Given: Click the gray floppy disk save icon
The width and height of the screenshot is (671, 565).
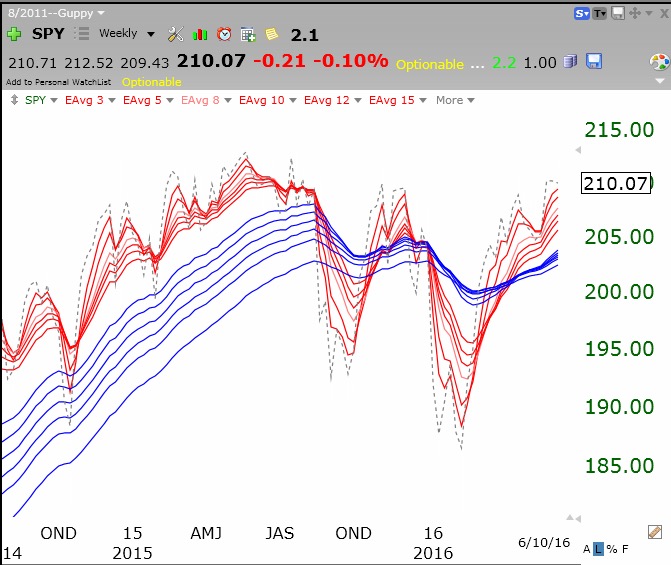Looking at the screenshot, I should pos(618,14).
